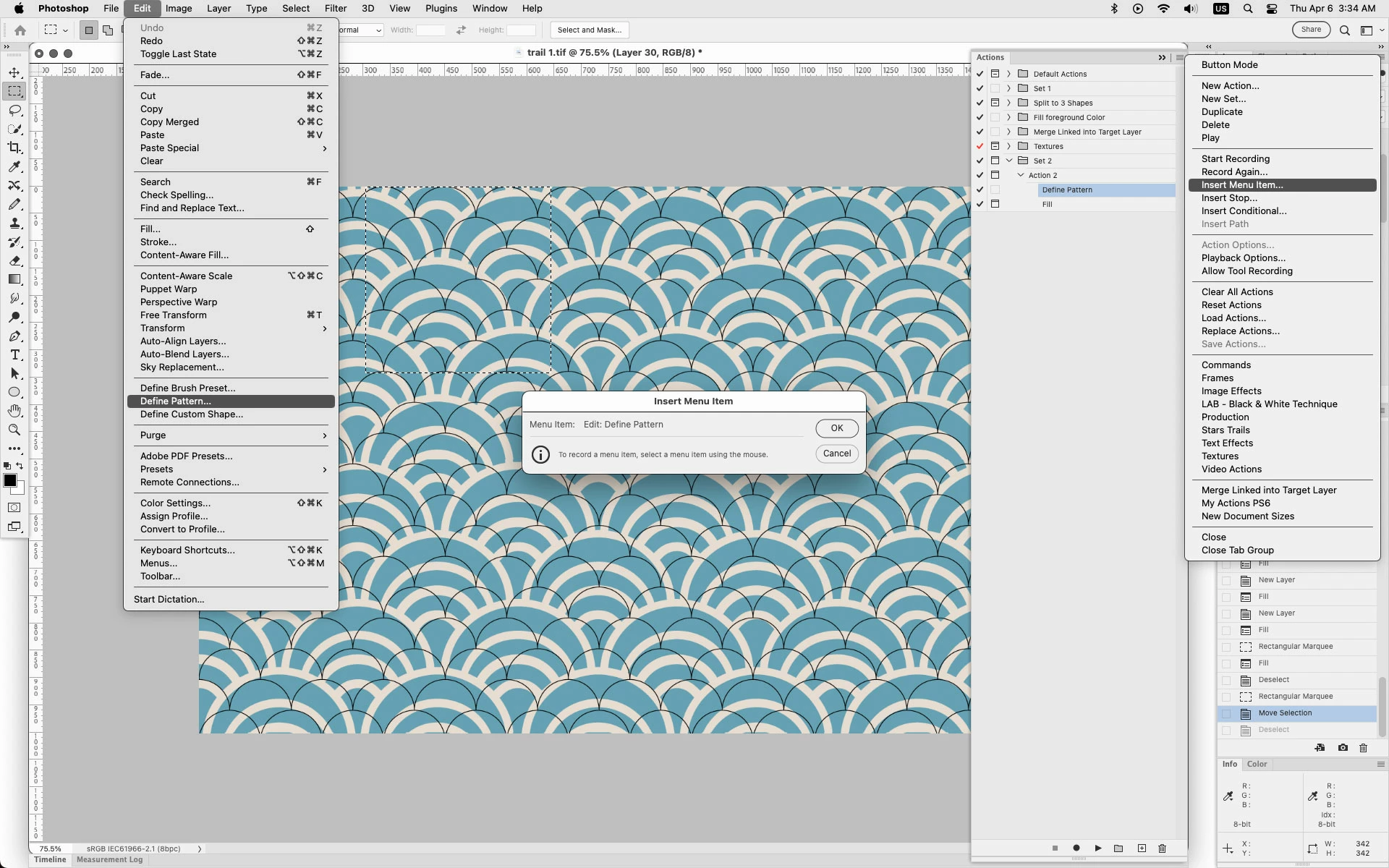Viewport: 1389px width, 868px height.
Task: Click the foreground color swatch
Action: coord(10,480)
